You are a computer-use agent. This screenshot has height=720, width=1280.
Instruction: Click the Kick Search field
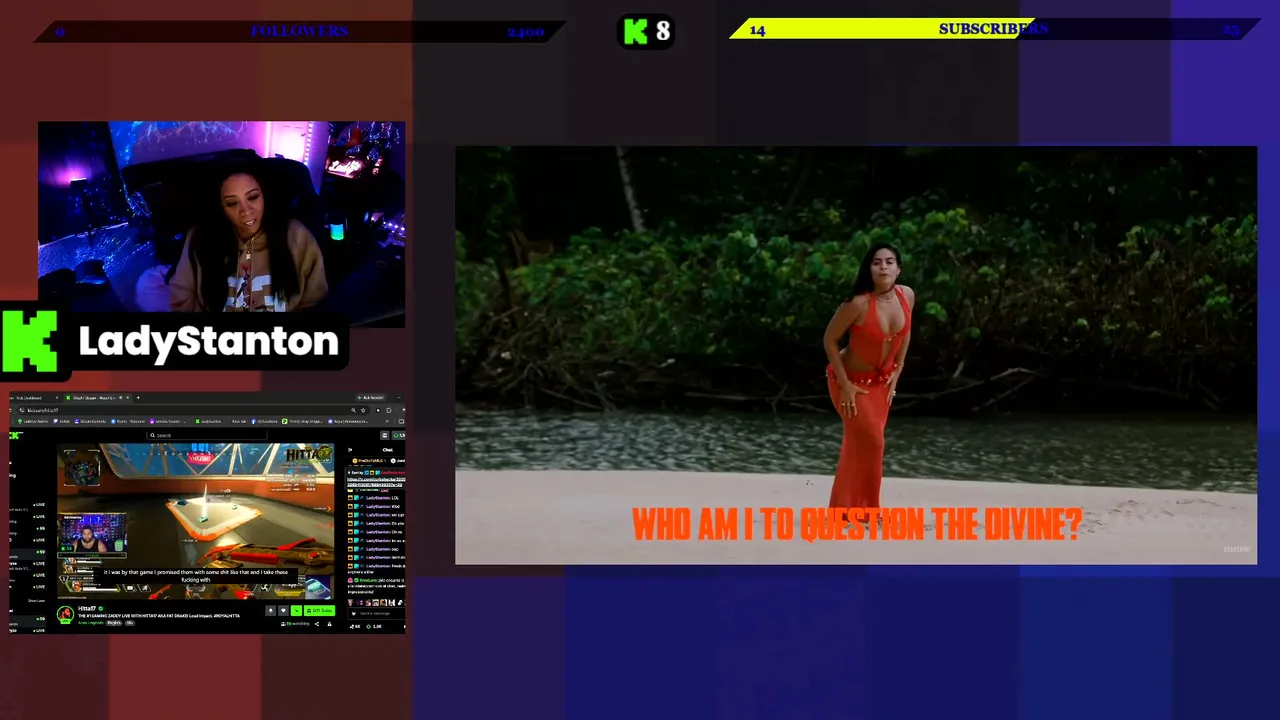pos(205,435)
